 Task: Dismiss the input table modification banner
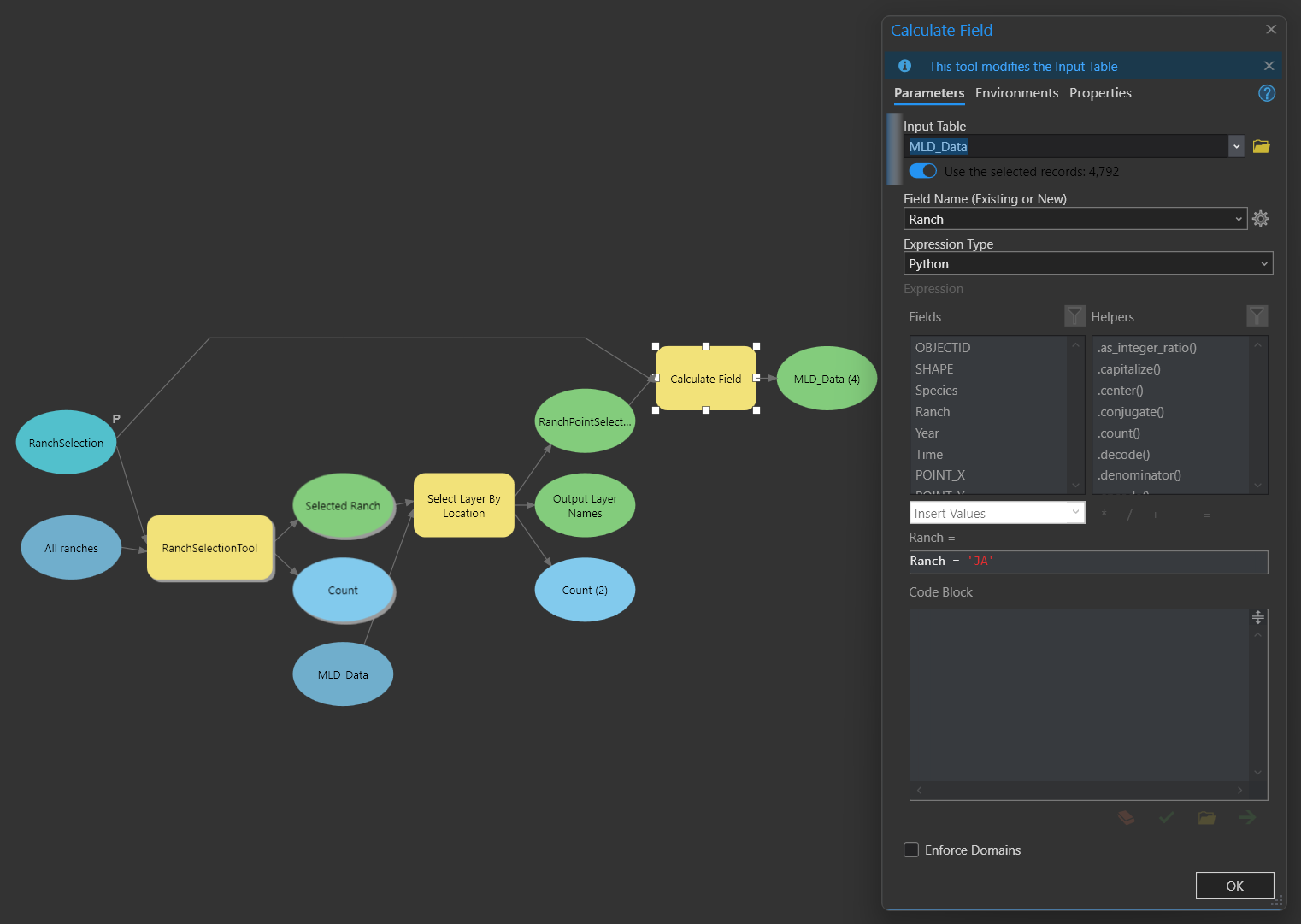tap(1269, 66)
